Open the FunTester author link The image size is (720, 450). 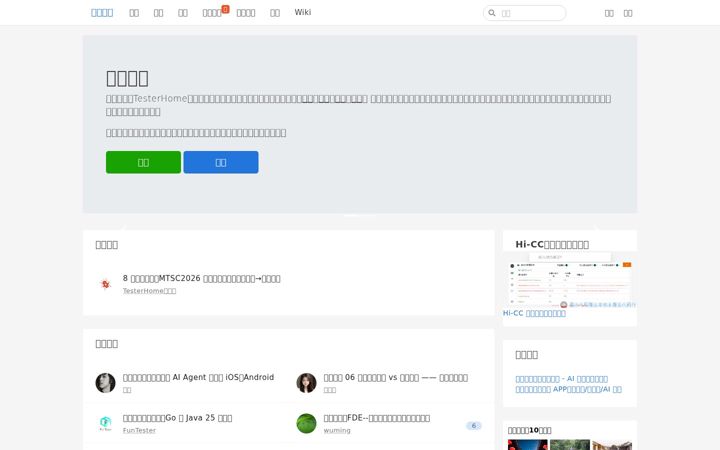(139, 430)
